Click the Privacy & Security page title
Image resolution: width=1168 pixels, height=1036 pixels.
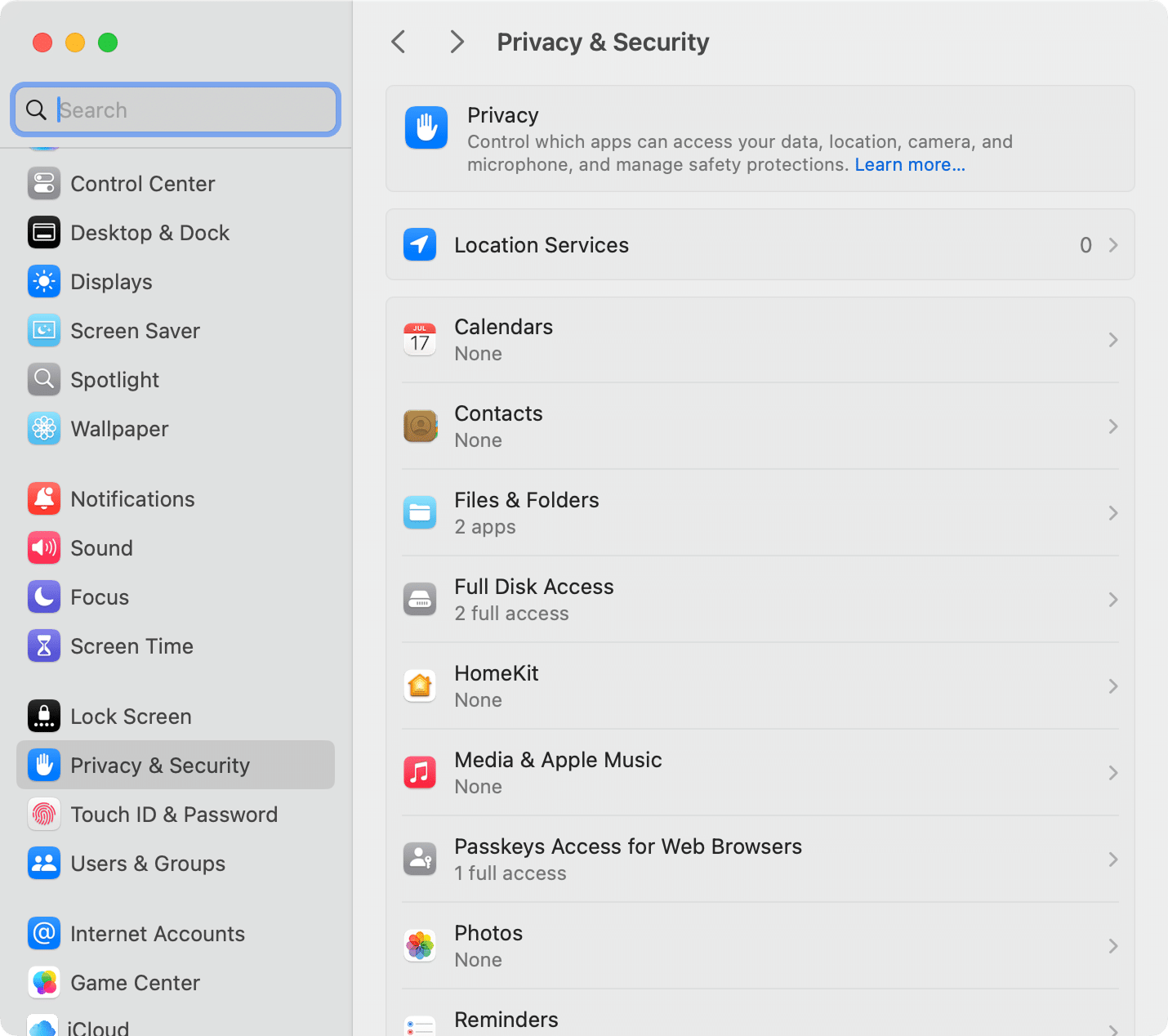603,42
